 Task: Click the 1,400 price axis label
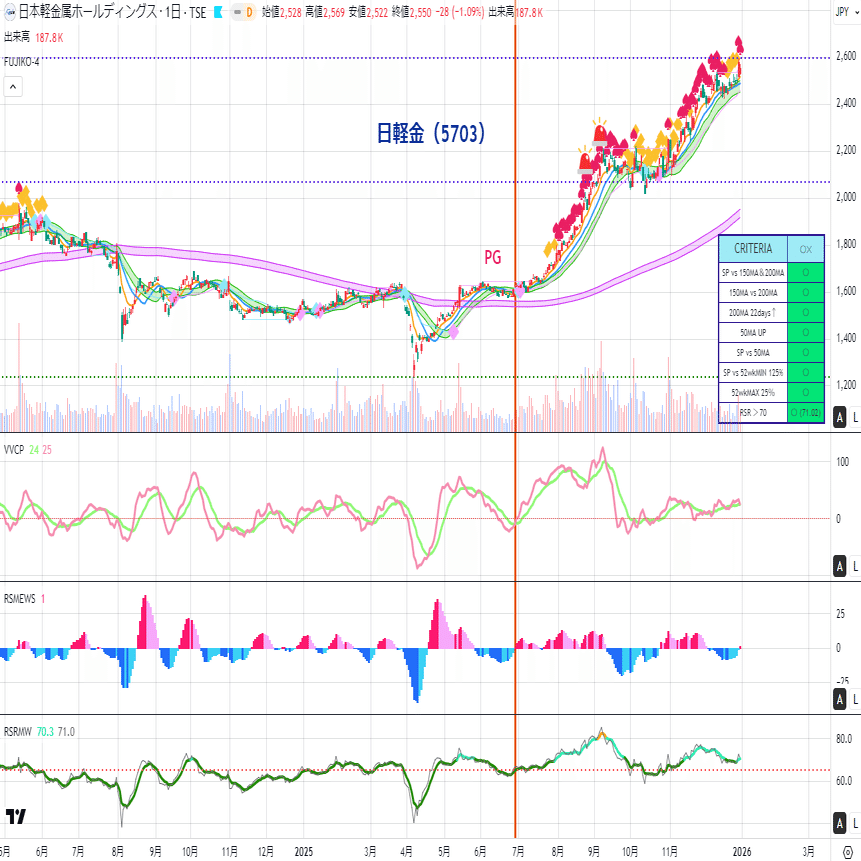click(x=846, y=338)
